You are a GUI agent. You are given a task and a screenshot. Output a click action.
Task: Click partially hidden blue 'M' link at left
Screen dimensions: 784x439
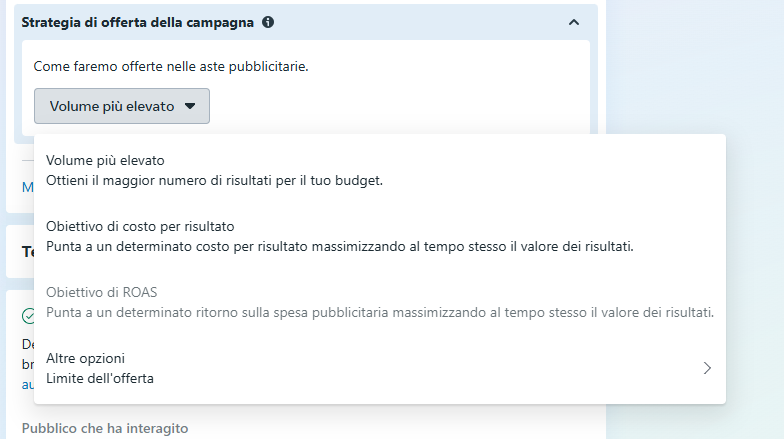[x=27, y=187]
